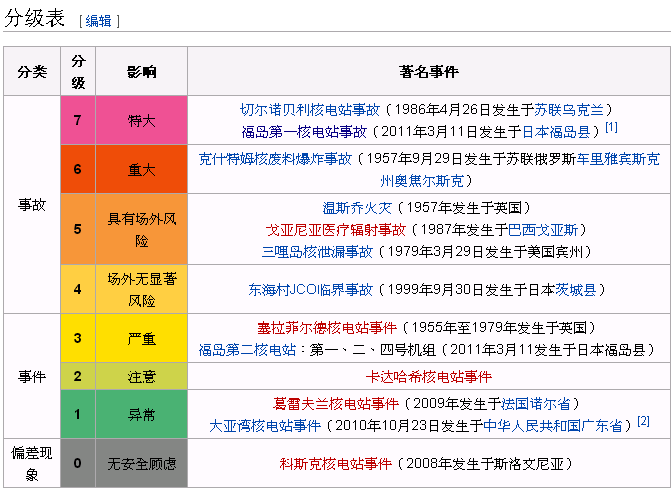Viewport: 672px width, 489px height.
Task: Click the 分级 column header
Action: point(78,72)
